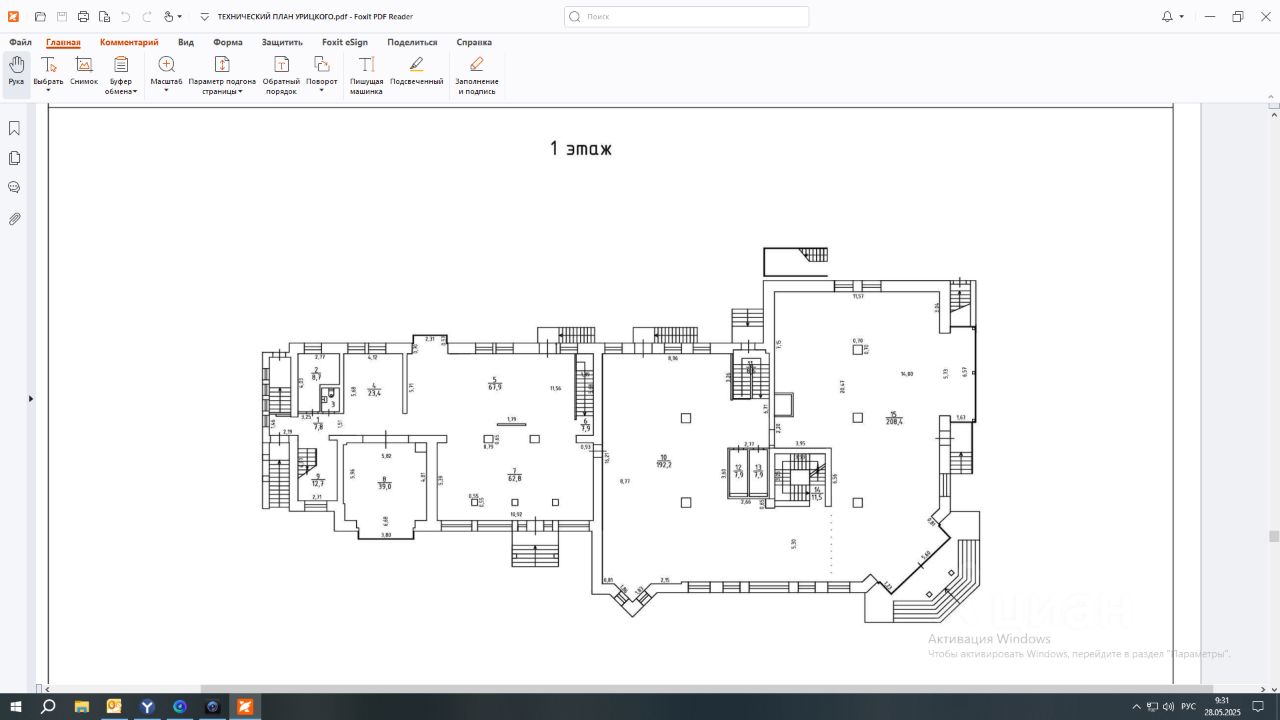Show hidden system tray icons
The width and height of the screenshot is (1280, 720).
coord(1136,706)
